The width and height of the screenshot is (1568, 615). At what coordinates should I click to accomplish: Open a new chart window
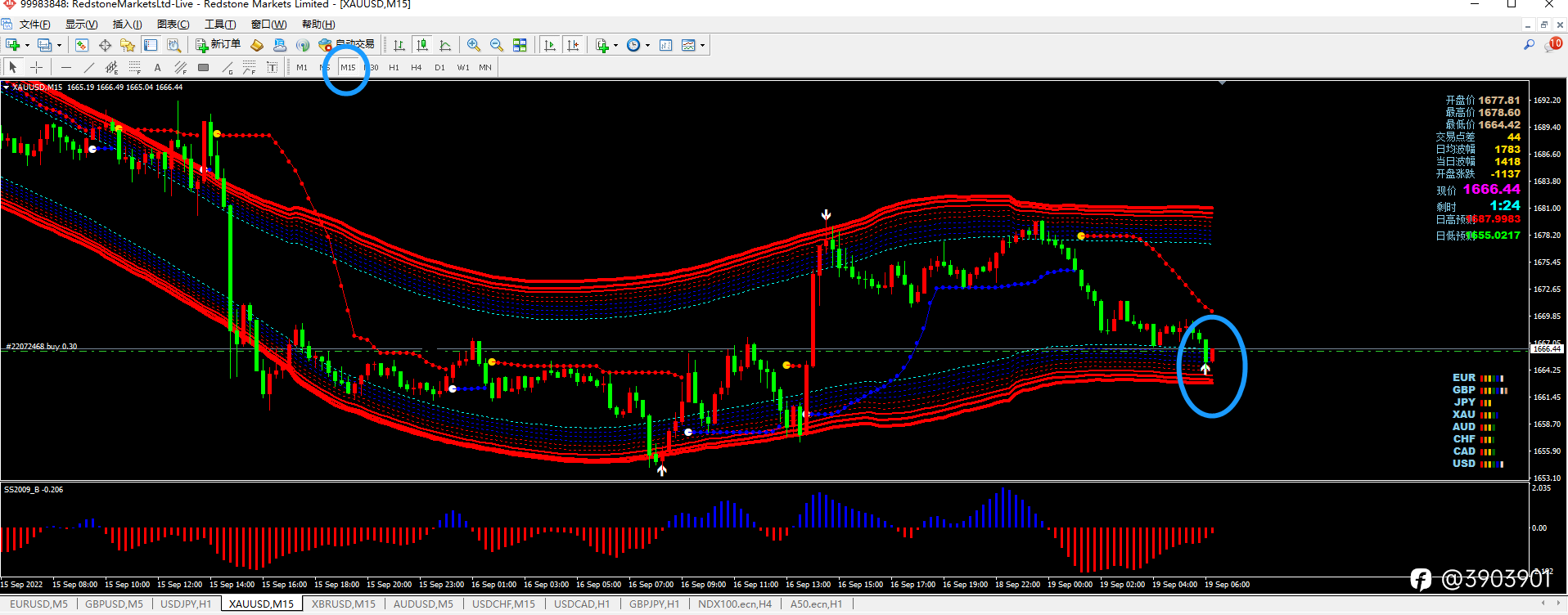point(12,45)
